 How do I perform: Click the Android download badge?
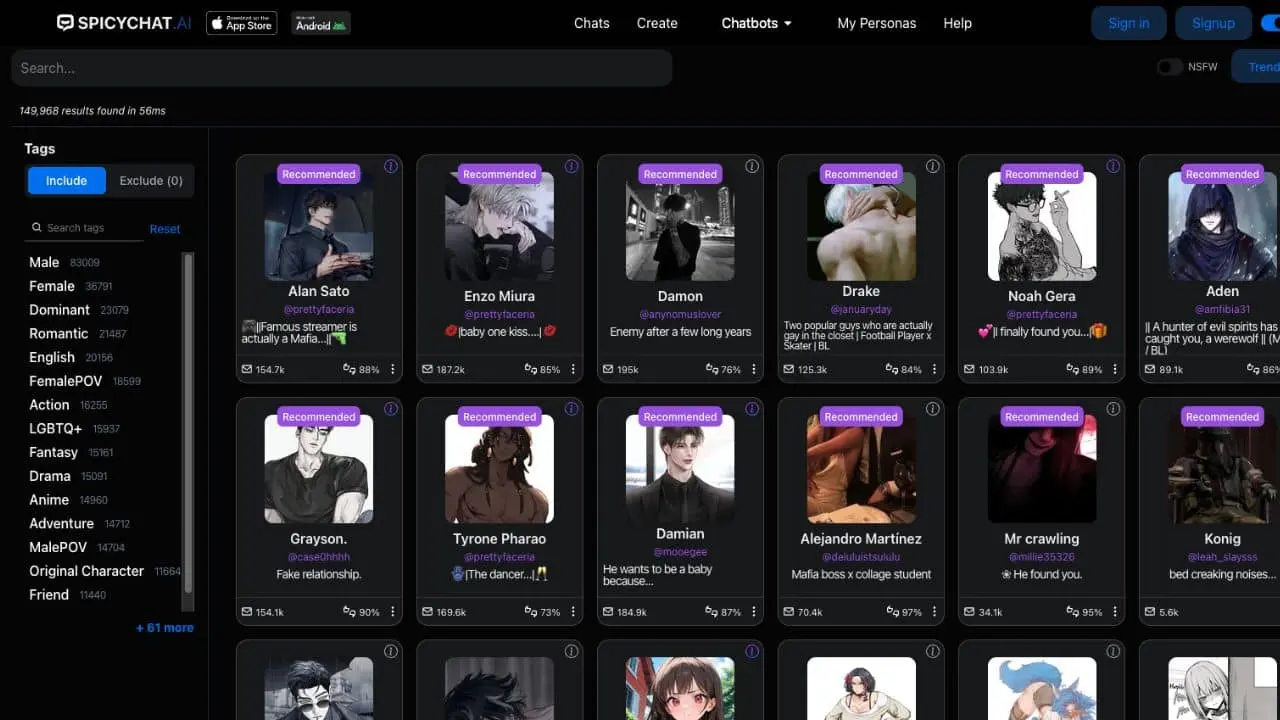point(320,23)
